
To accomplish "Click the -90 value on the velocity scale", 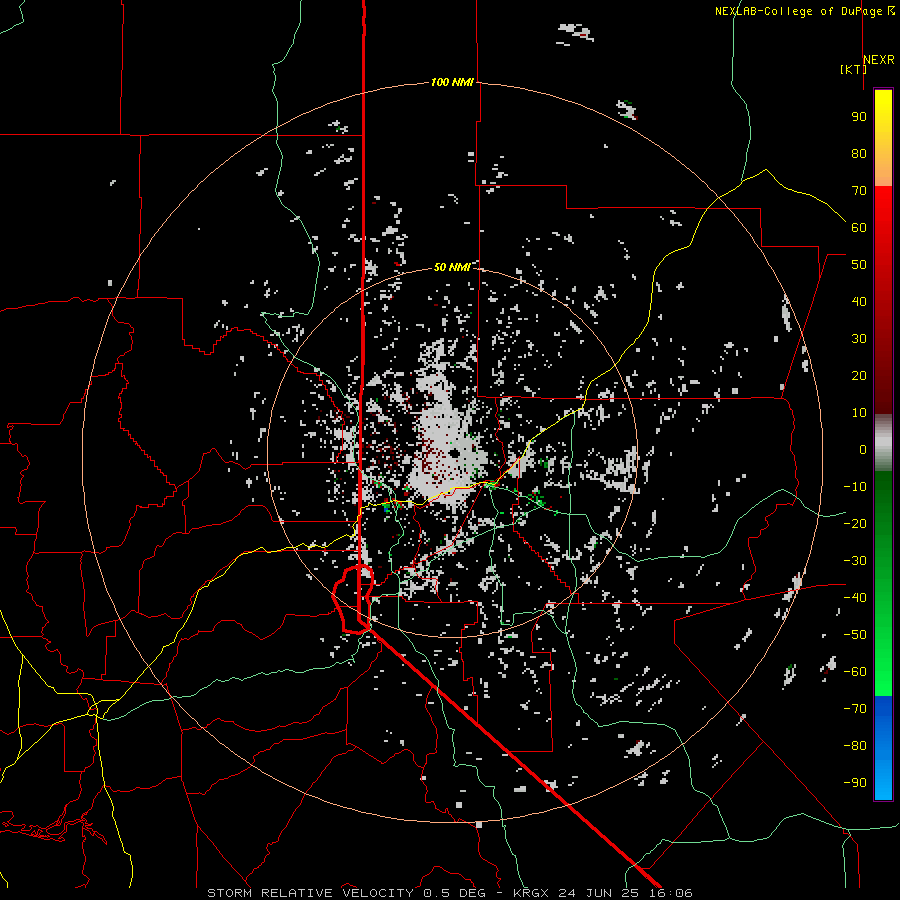I will [855, 783].
